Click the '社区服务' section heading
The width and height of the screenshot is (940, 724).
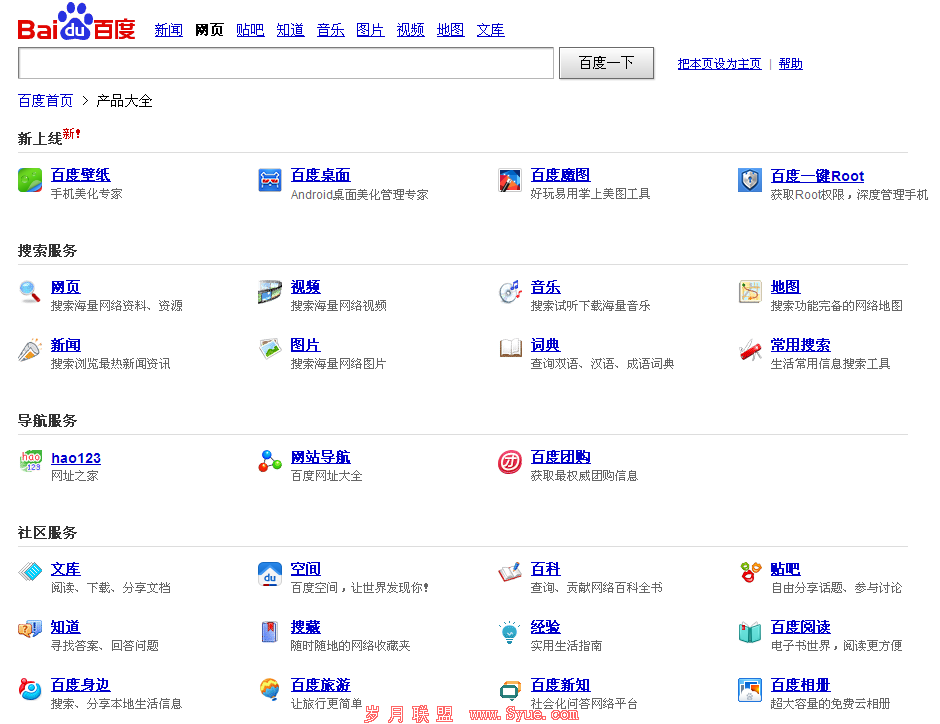(x=47, y=533)
